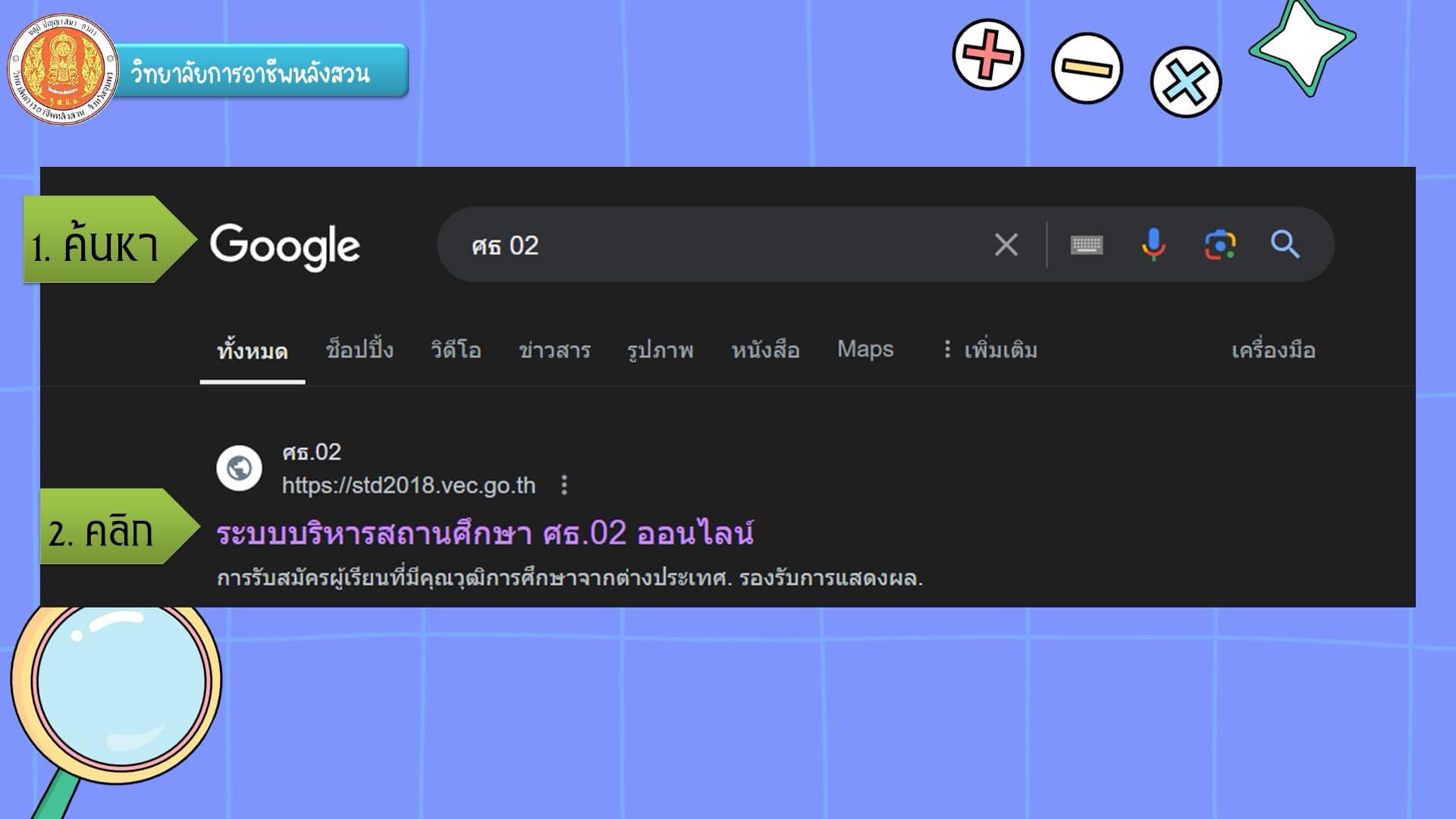This screenshot has height=819, width=1456.
Task: Go to the ข่าวสาร tab
Action: tap(554, 350)
